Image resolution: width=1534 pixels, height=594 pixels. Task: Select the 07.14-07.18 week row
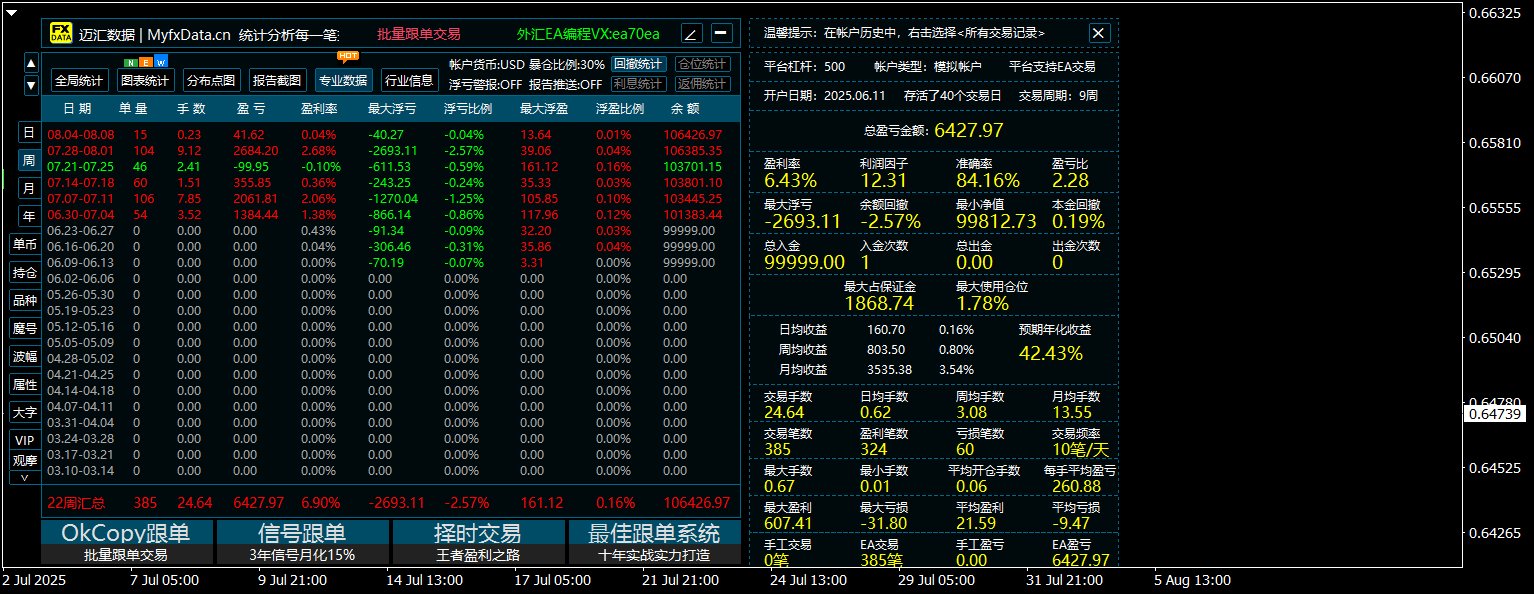pyautogui.click(x=391, y=182)
